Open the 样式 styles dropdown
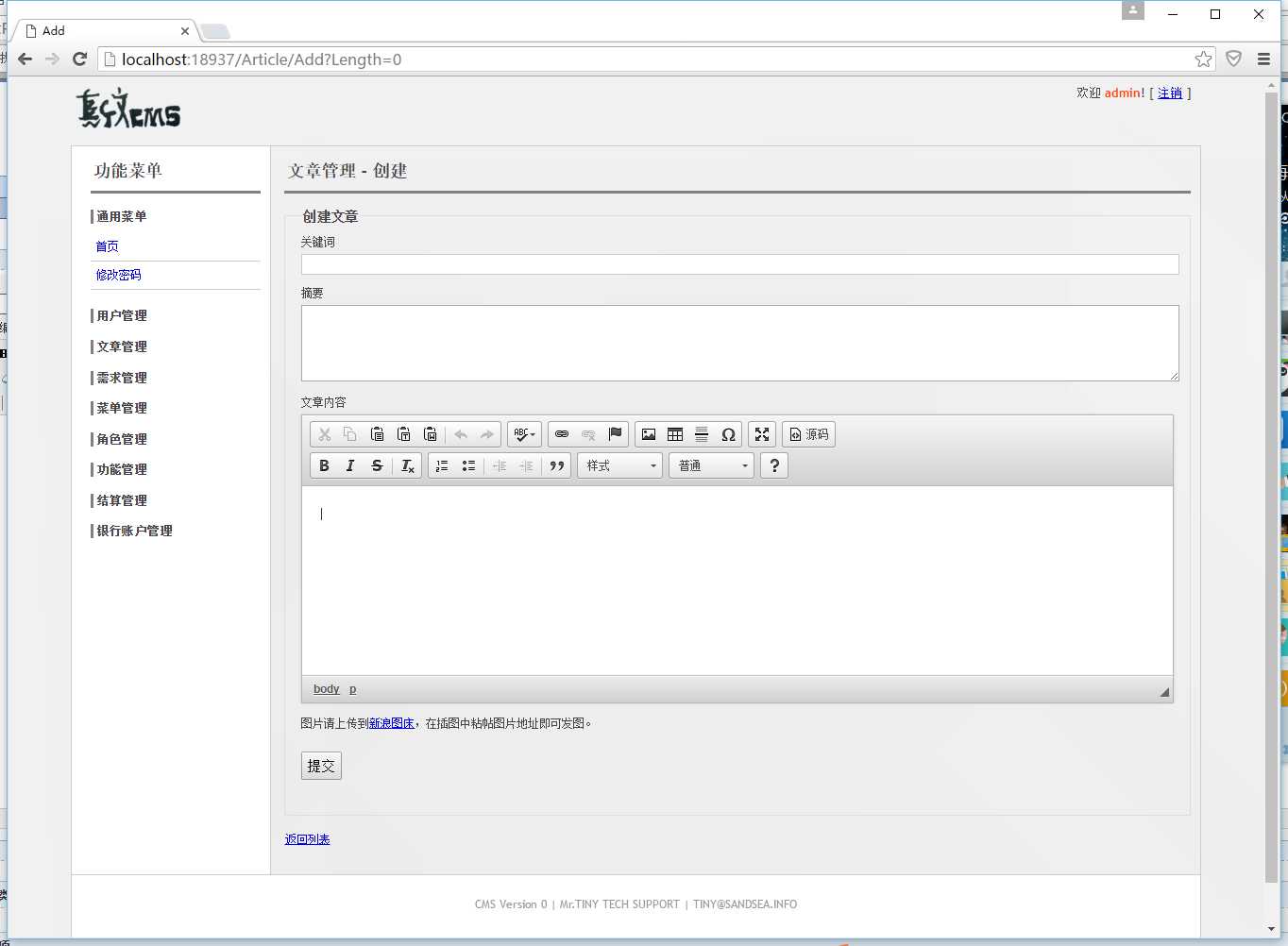This screenshot has height=946, width=1288. (620, 465)
